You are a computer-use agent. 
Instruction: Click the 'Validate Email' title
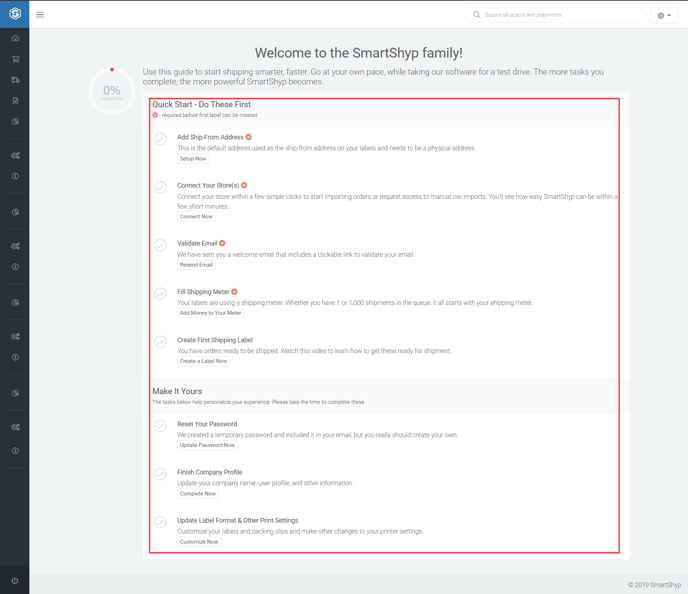point(197,243)
